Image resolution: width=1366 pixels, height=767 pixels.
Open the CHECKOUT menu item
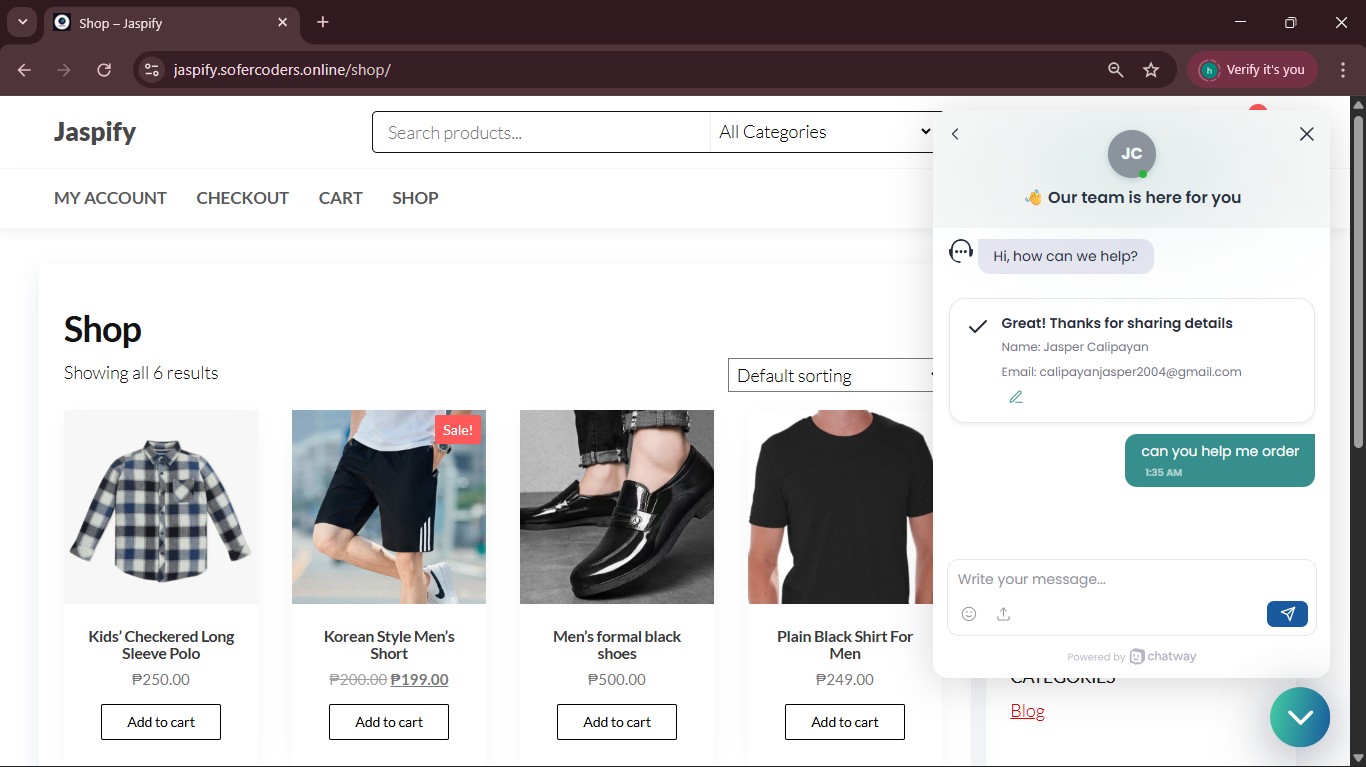click(242, 198)
